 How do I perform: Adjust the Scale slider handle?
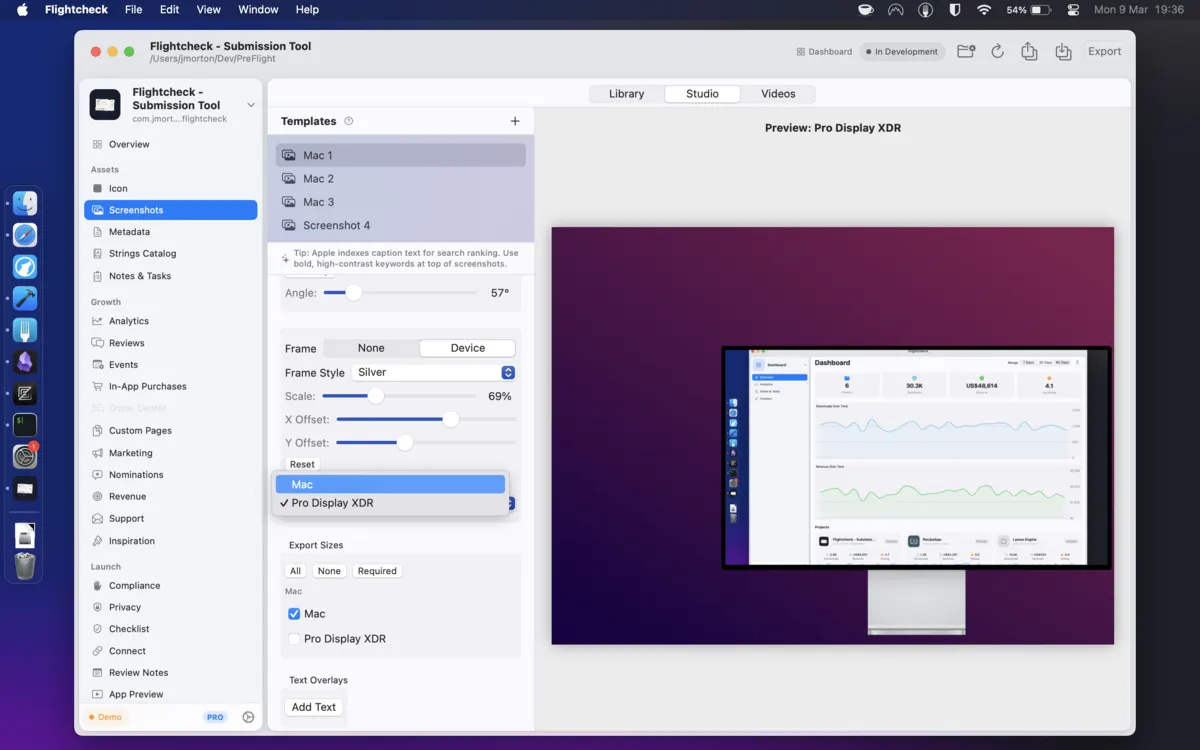pos(375,396)
